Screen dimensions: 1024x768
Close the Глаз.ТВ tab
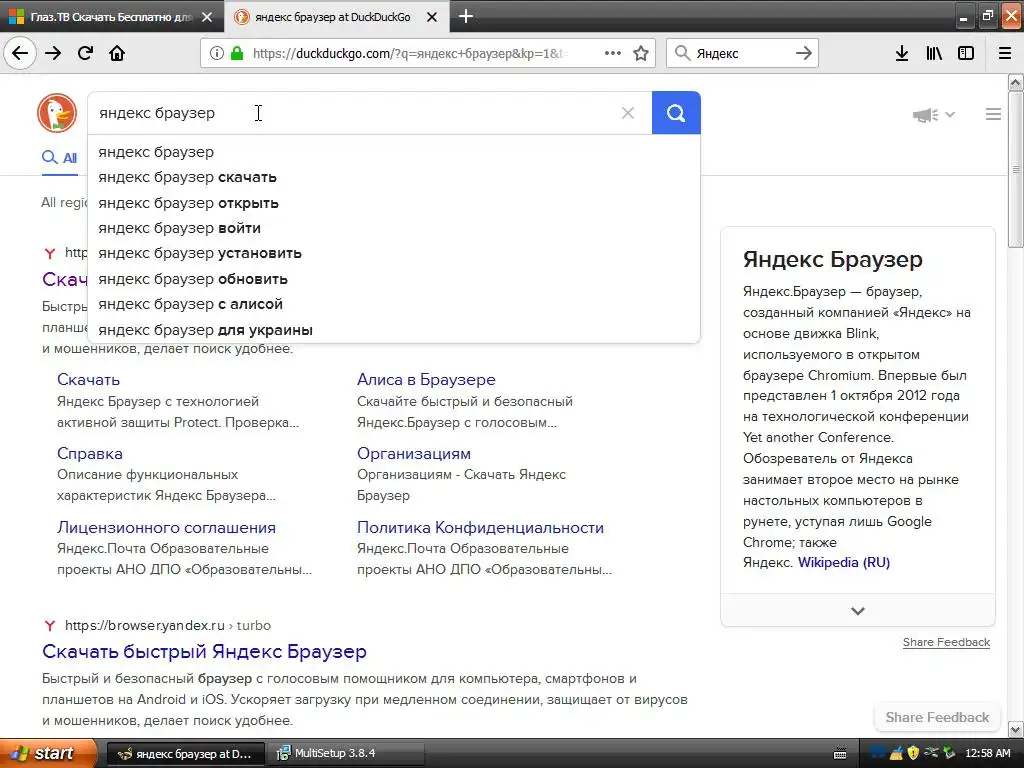tap(207, 17)
